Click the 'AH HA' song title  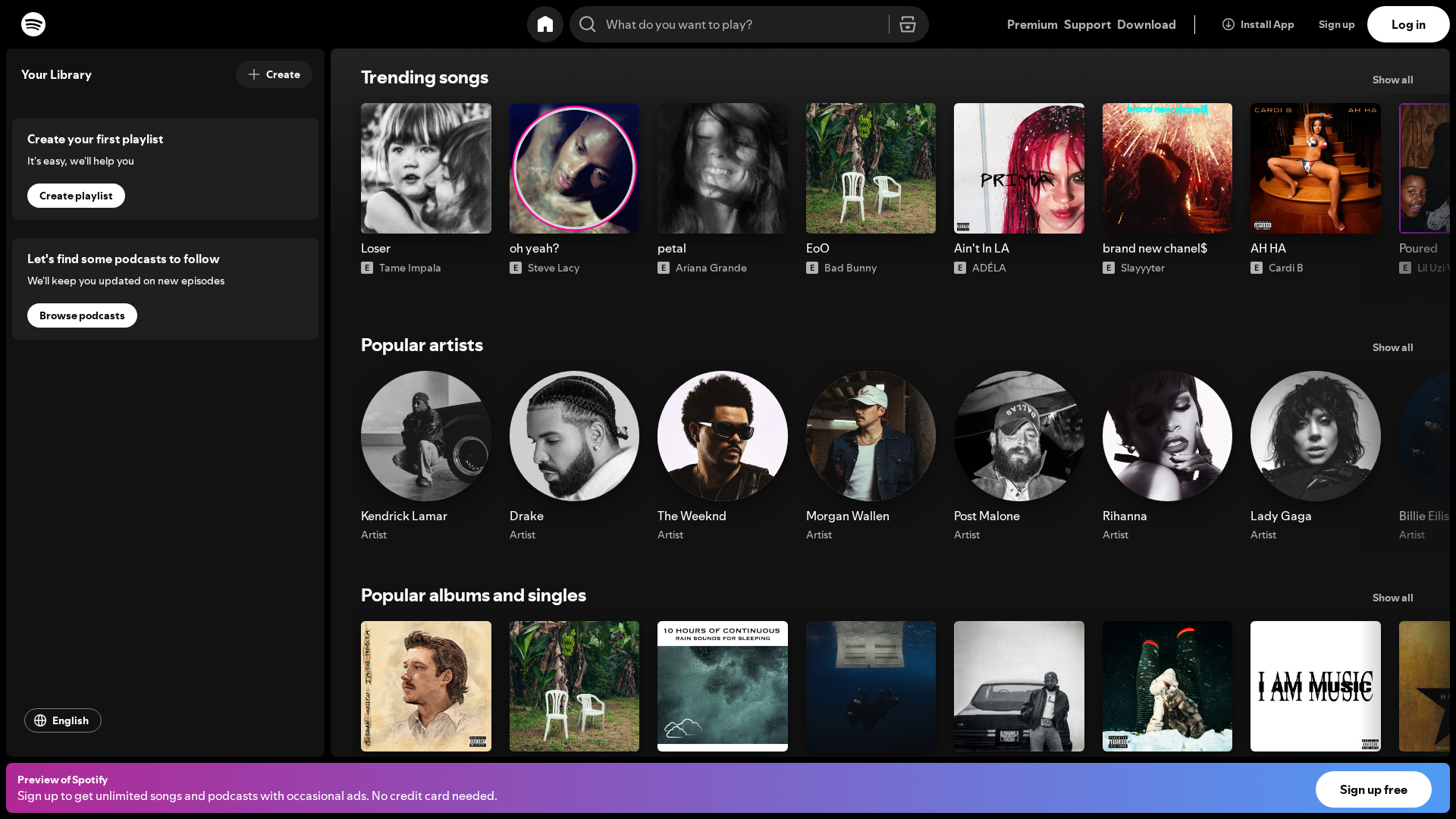[x=1268, y=248]
